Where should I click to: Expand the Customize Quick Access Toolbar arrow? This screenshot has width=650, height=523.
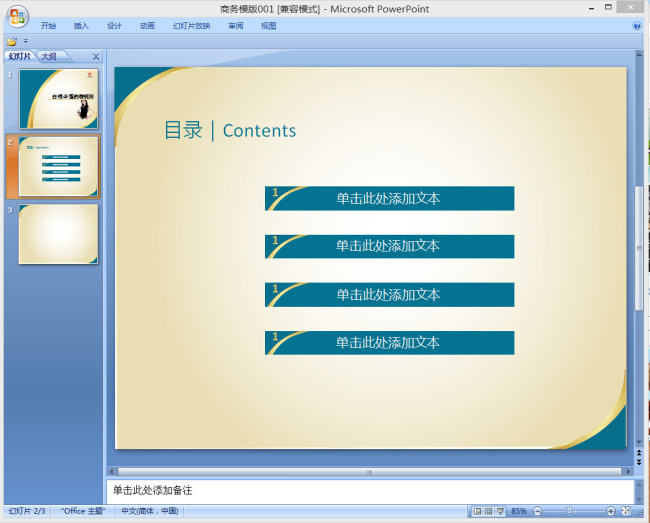pos(26,41)
